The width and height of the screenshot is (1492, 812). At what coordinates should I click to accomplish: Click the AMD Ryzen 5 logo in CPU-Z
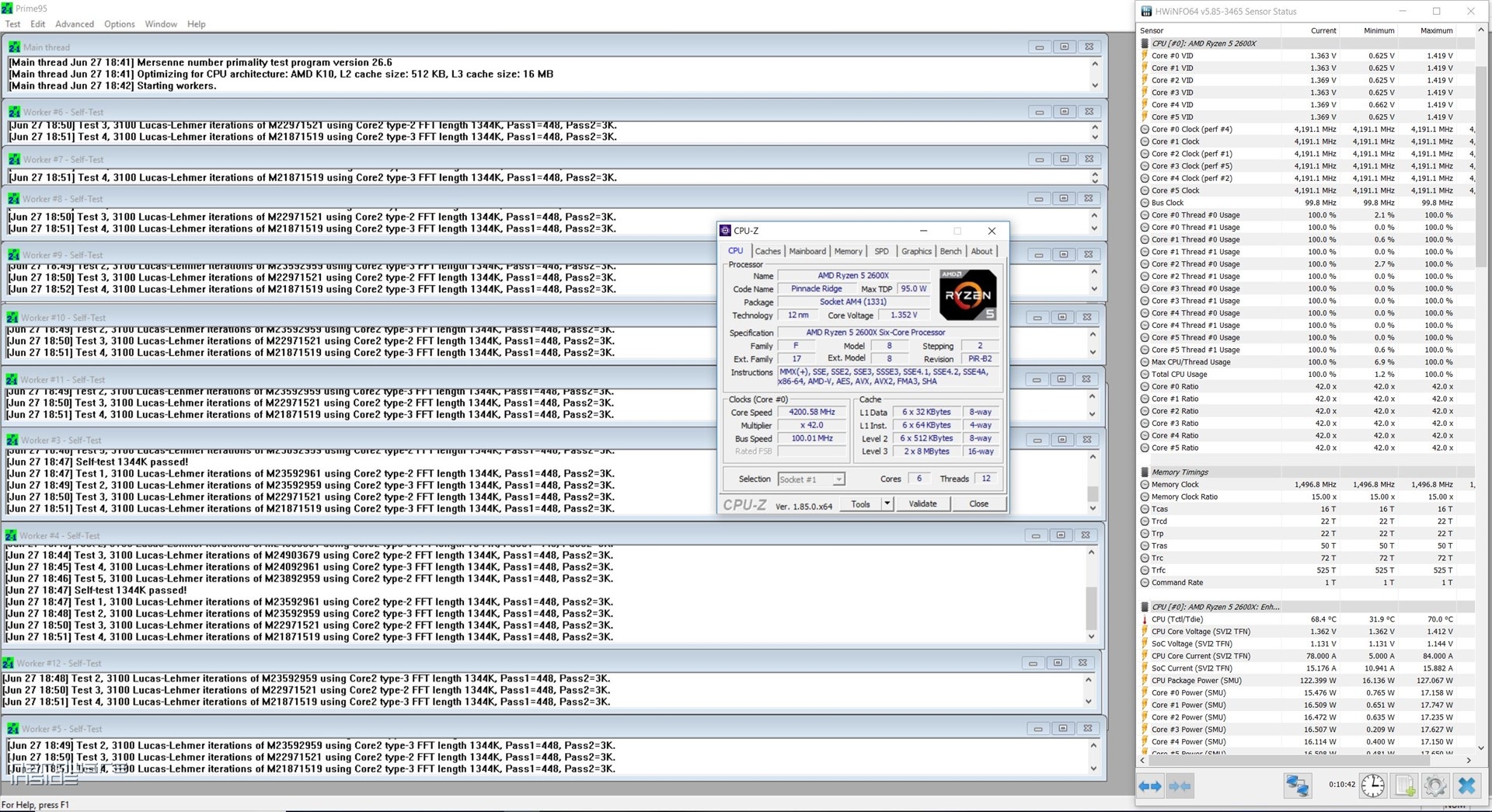(967, 295)
